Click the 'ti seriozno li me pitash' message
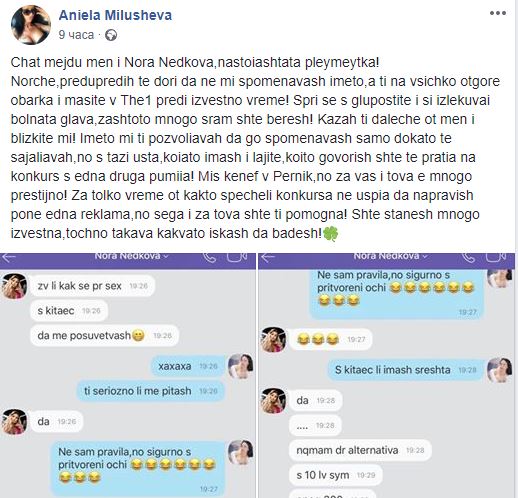518x498 pixels. [x=151, y=391]
